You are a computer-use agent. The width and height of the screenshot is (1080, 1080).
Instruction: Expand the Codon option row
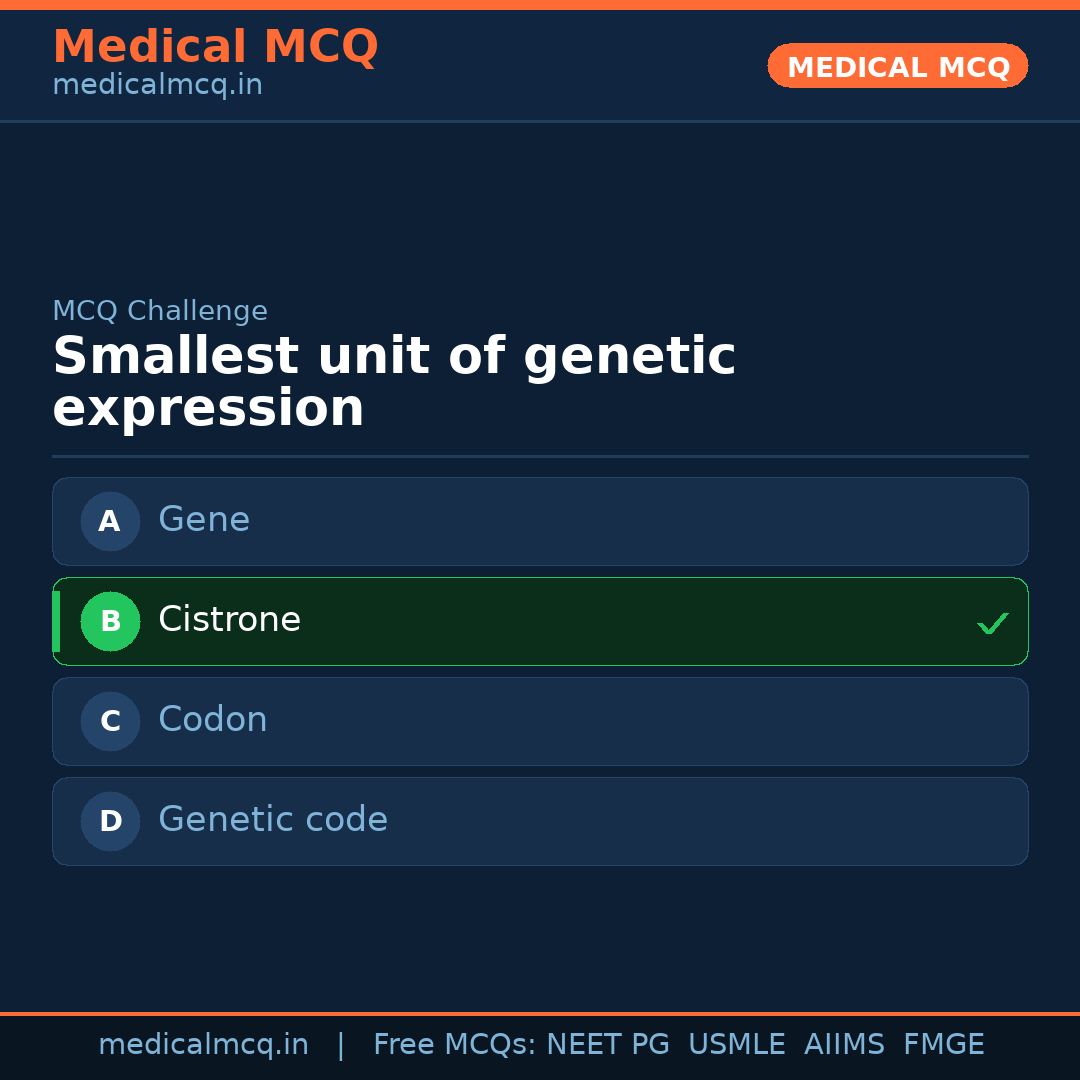[540, 721]
